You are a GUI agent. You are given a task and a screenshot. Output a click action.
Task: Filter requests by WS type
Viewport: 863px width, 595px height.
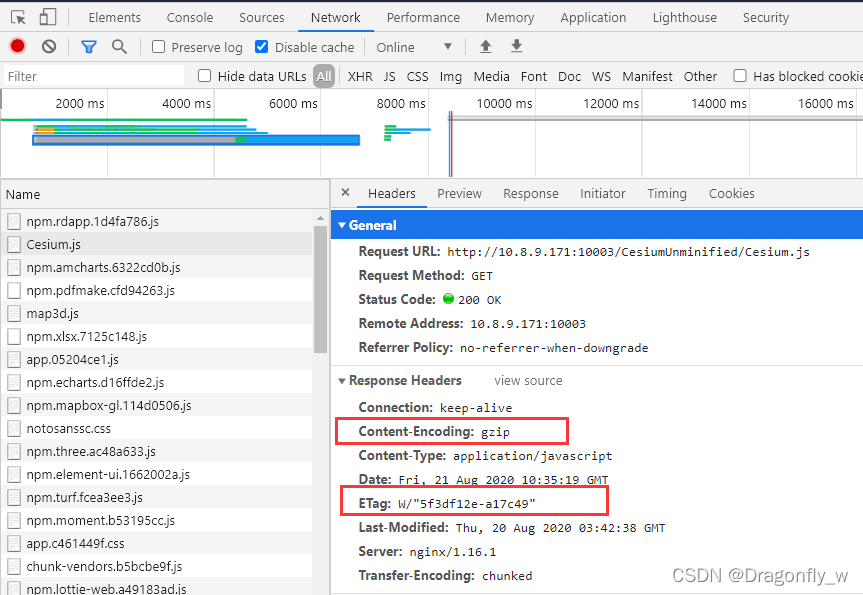602,77
